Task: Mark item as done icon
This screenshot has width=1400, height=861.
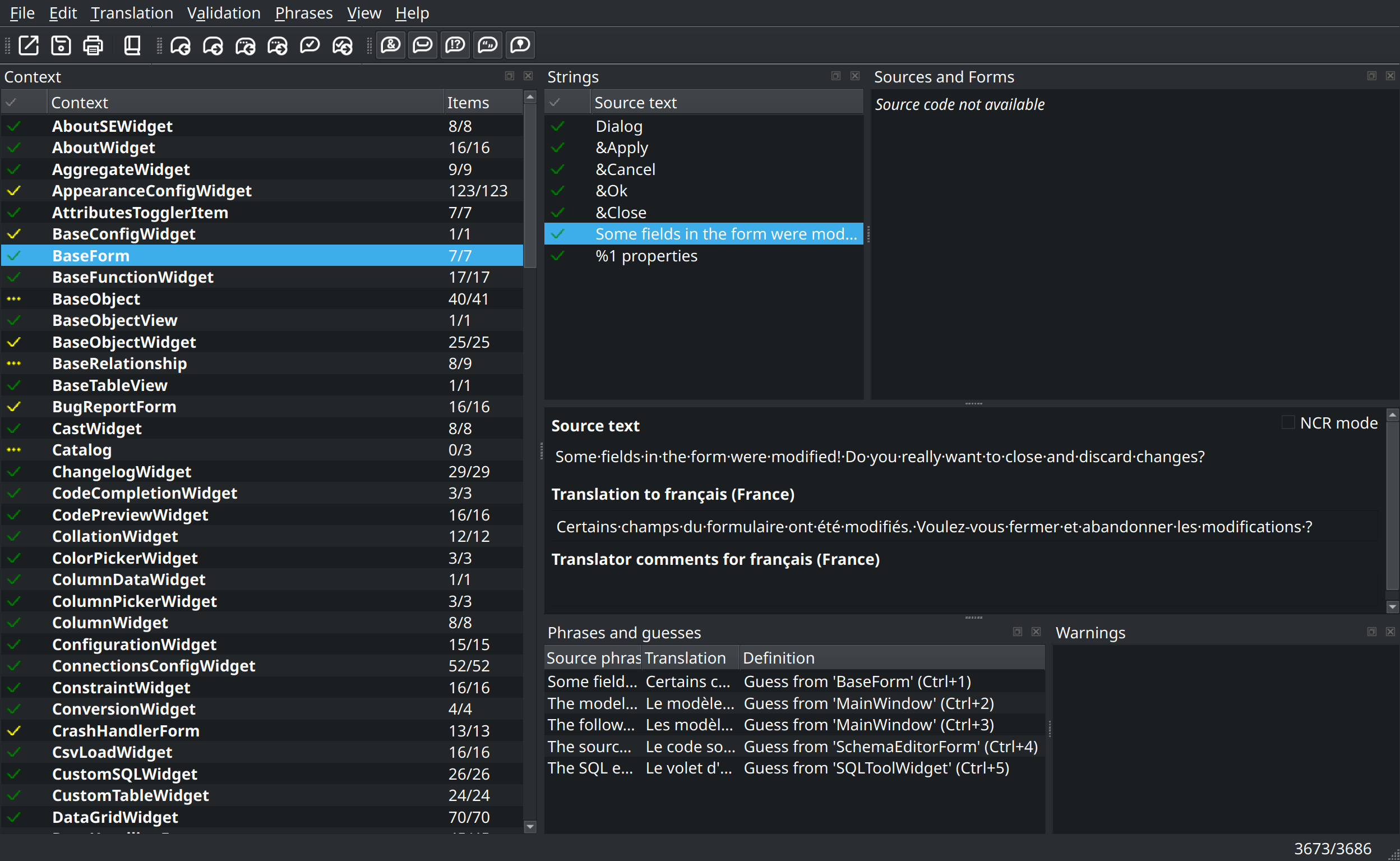Action: click(310, 45)
